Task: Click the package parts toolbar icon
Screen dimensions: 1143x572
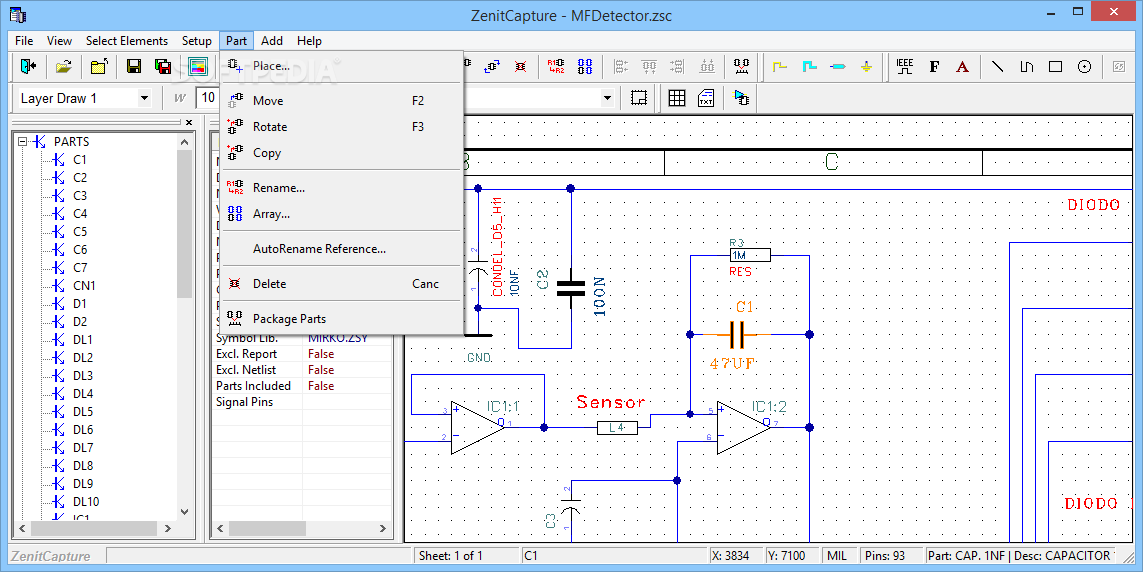Action: click(741, 66)
